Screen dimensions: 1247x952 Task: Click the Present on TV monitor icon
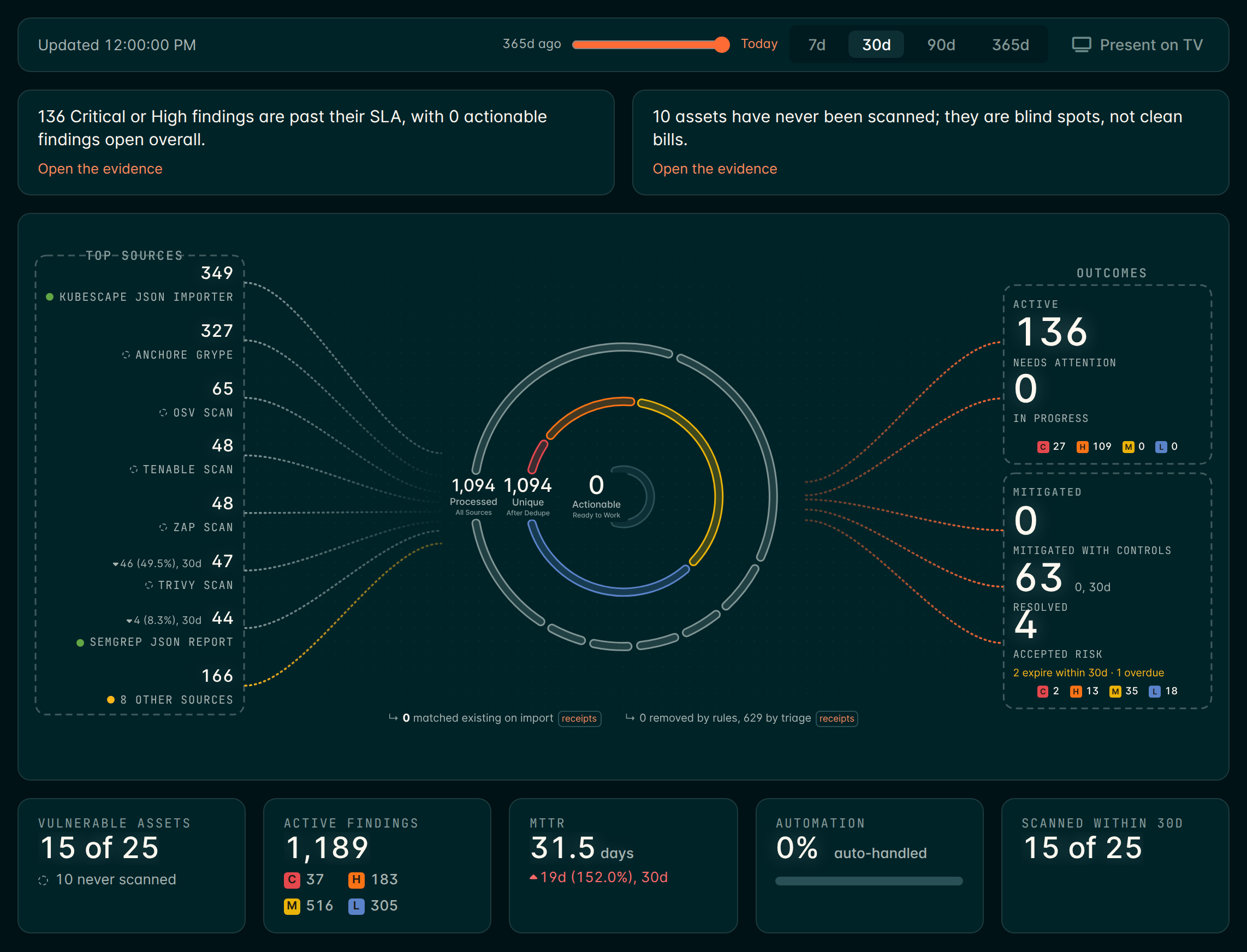tap(1081, 45)
